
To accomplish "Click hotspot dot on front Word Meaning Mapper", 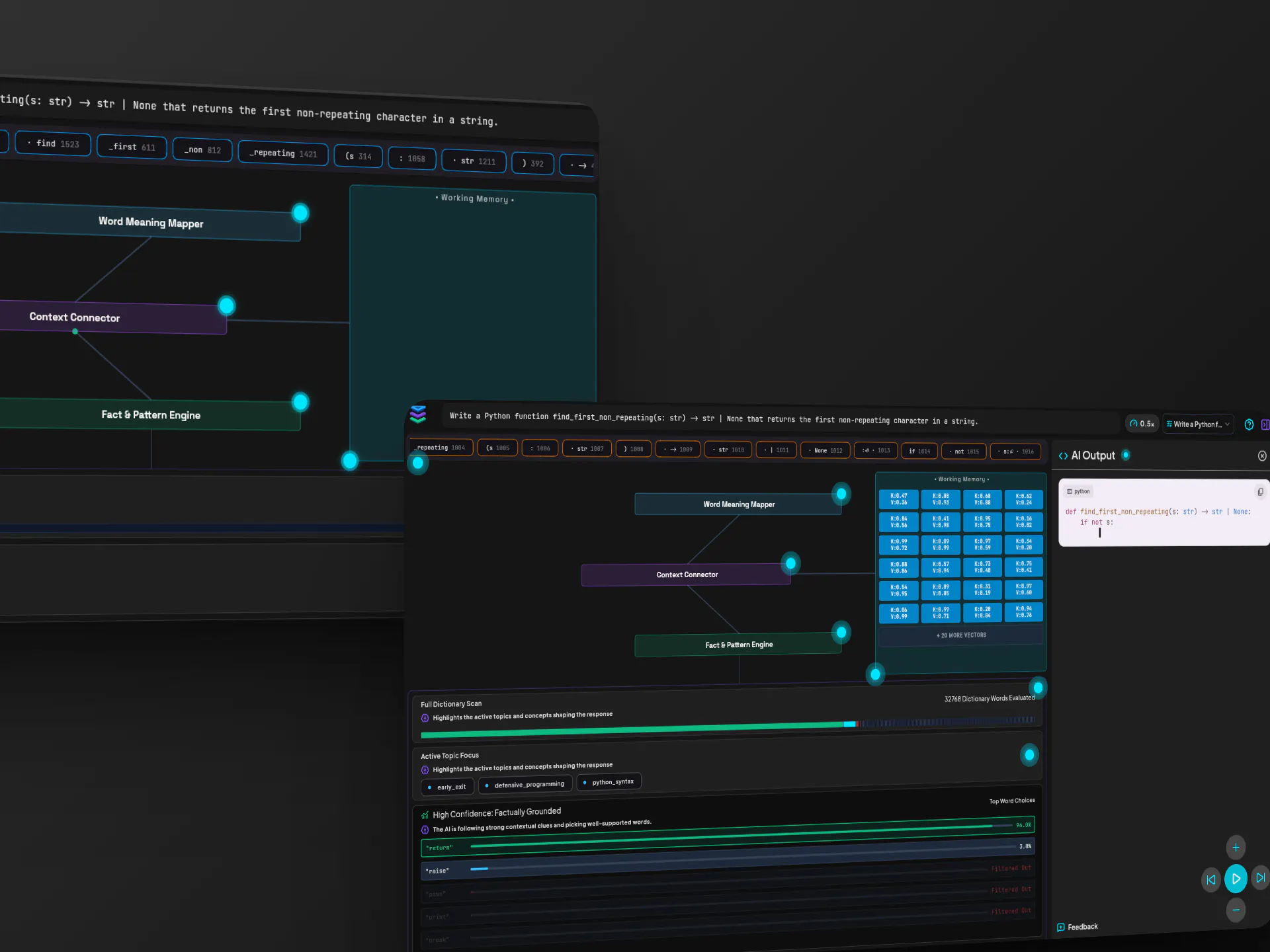I will click(841, 494).
